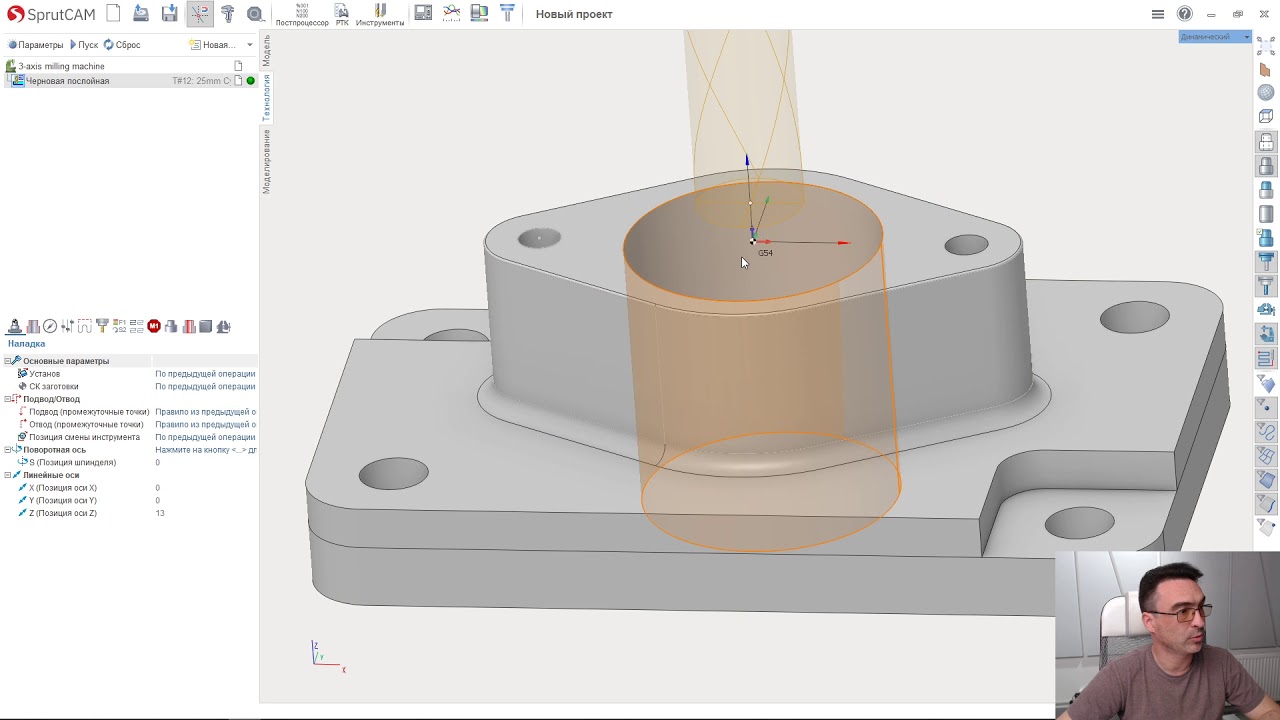Open the compass-style parameters tab icon
1280x720 pixels.
coord(50,326)
